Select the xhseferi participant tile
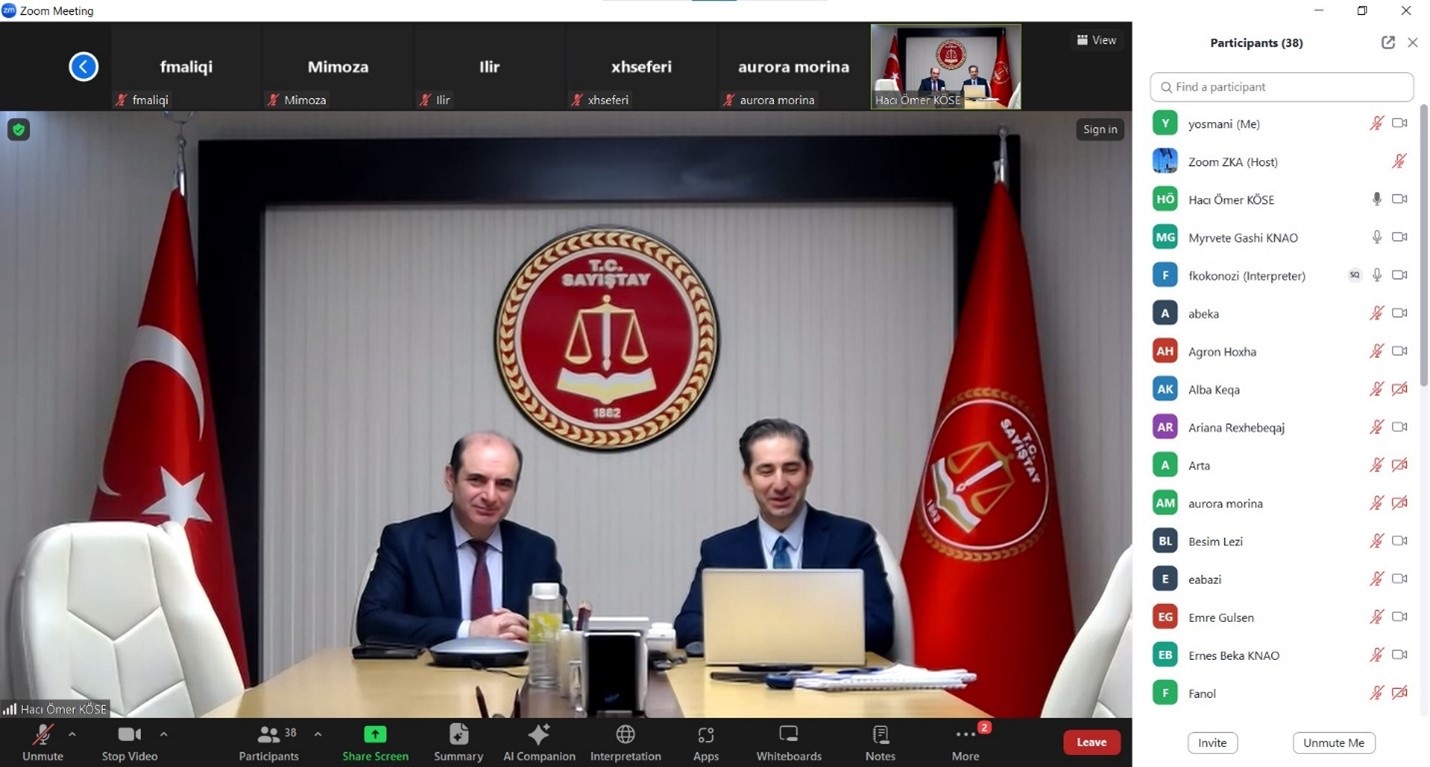The width and height of the screenshot is (1430, 767). (641, 67)
